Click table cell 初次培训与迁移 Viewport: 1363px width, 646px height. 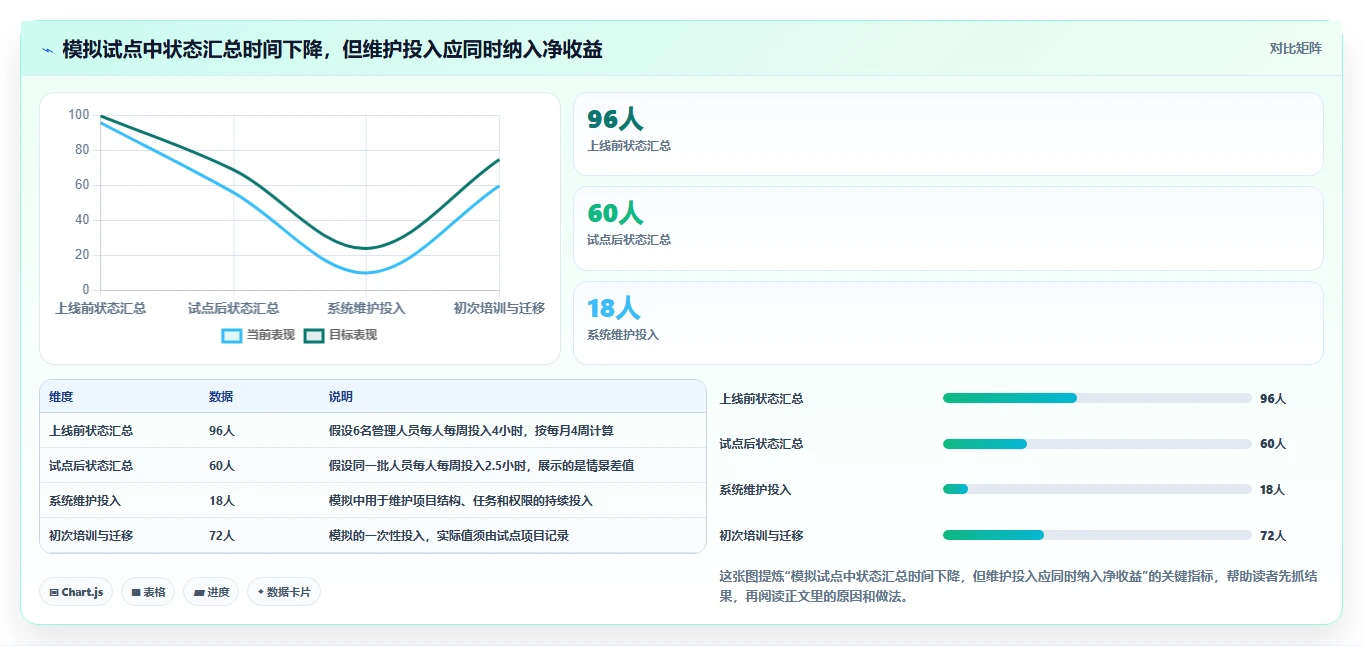(x=91, y=536)
